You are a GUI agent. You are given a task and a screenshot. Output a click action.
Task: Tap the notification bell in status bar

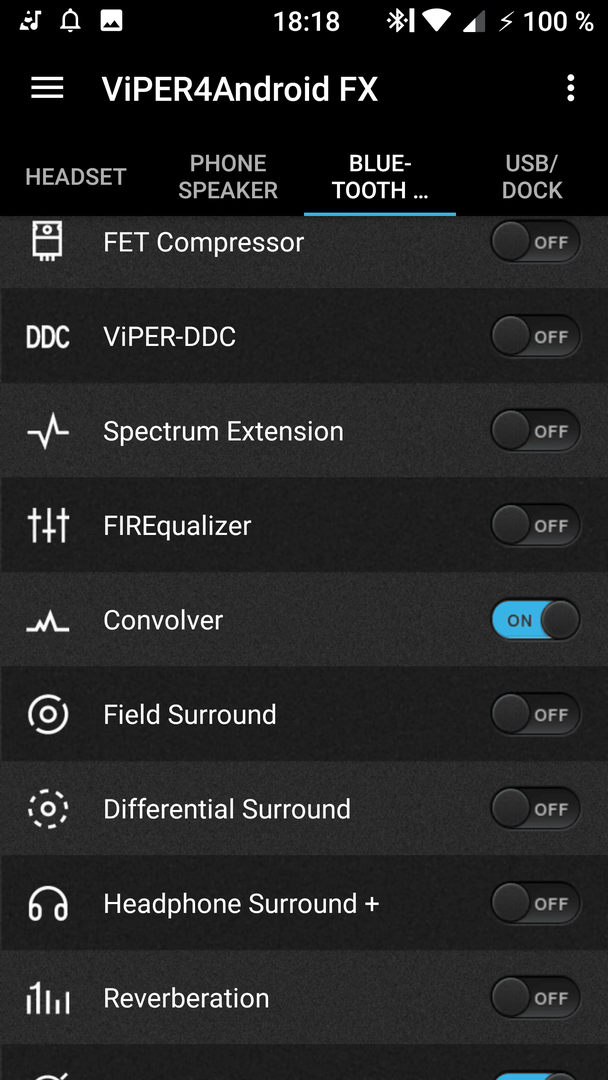click(x=70, y=21)
